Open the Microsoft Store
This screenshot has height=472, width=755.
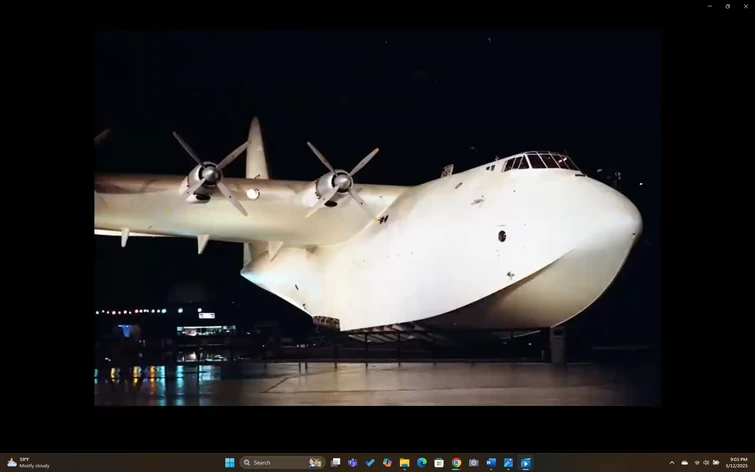click(x=439, y=463)
